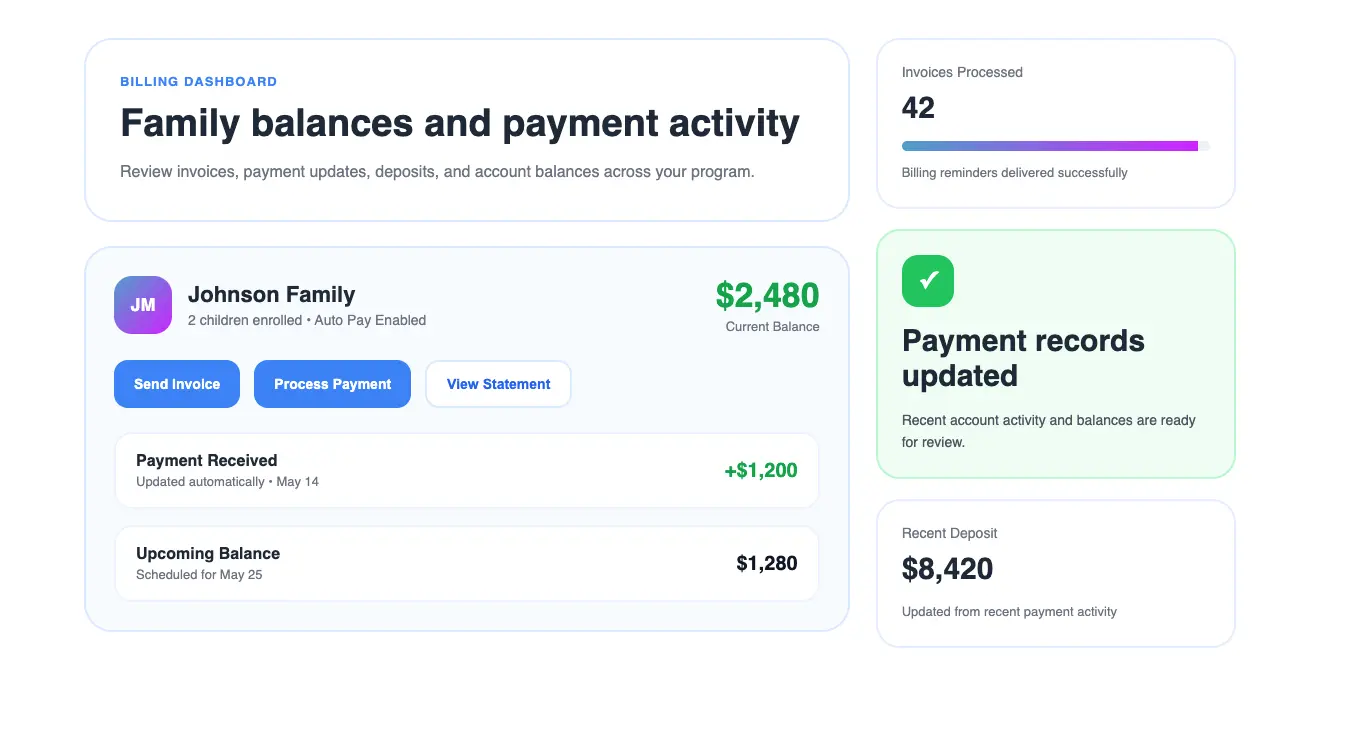The width and height of the screenshot is (1356, 747).
Task: Select the Payment Received row
Action: pyautogui.click(x=467, y=470)
